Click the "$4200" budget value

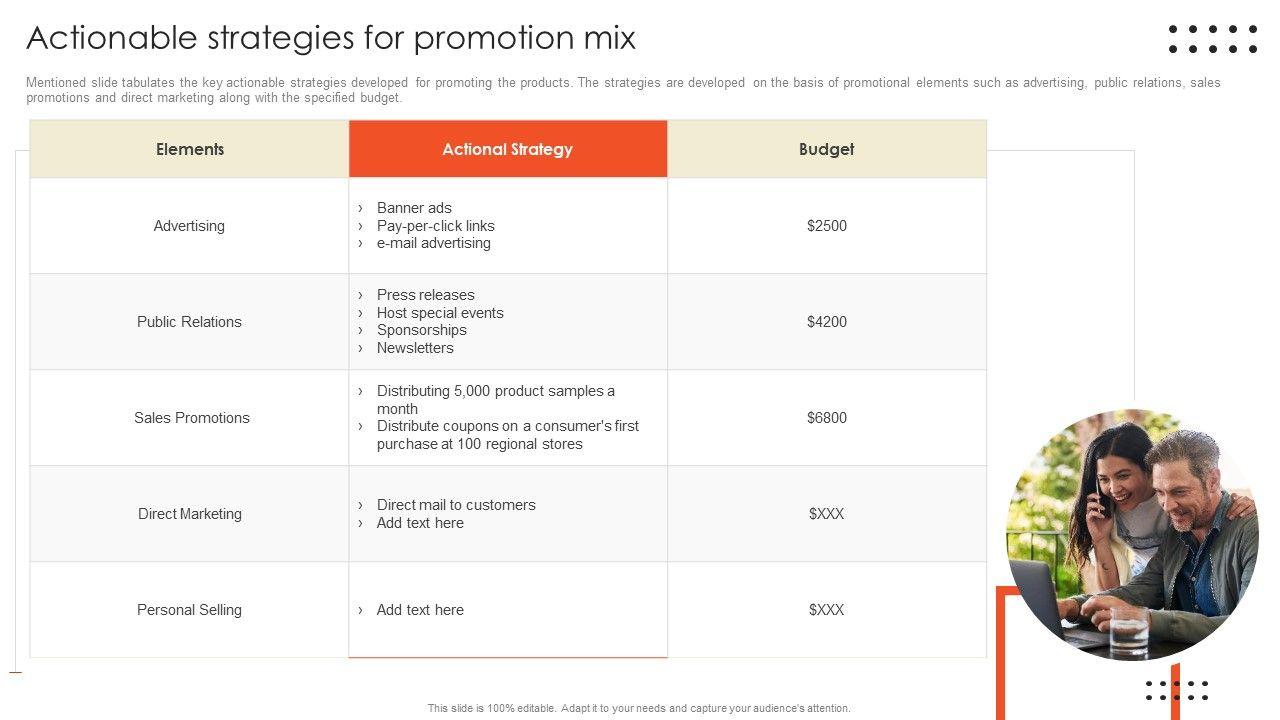[x=827, y=322]
